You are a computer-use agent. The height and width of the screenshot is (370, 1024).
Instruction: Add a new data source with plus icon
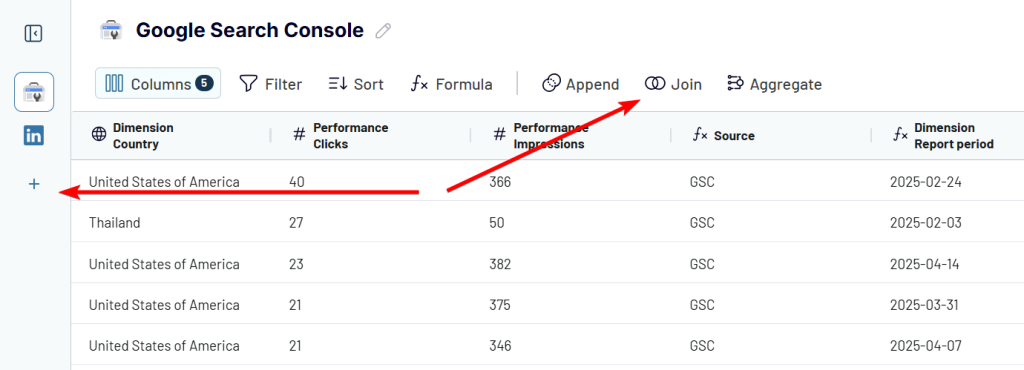34,185
